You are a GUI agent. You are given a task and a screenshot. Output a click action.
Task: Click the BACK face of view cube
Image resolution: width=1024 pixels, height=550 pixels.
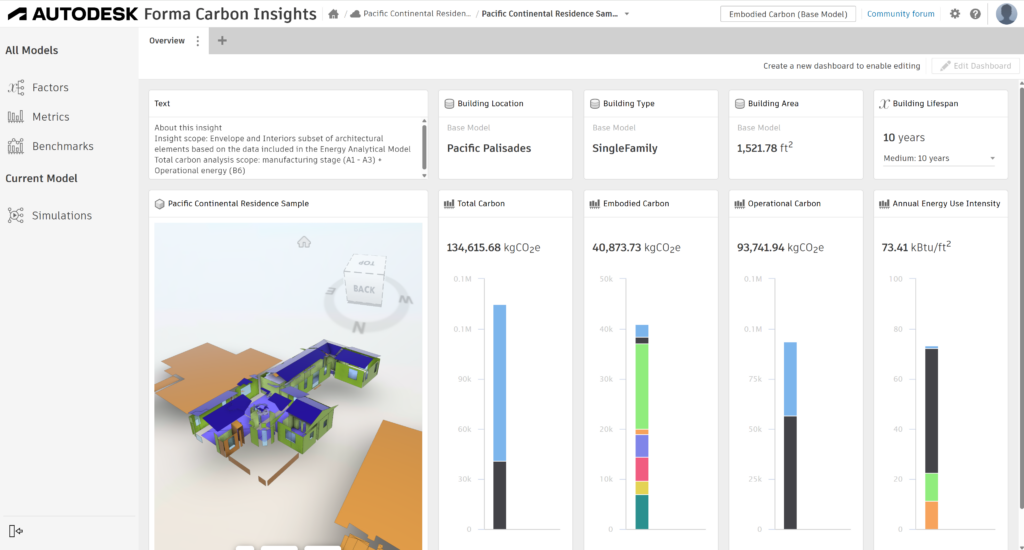364,289
